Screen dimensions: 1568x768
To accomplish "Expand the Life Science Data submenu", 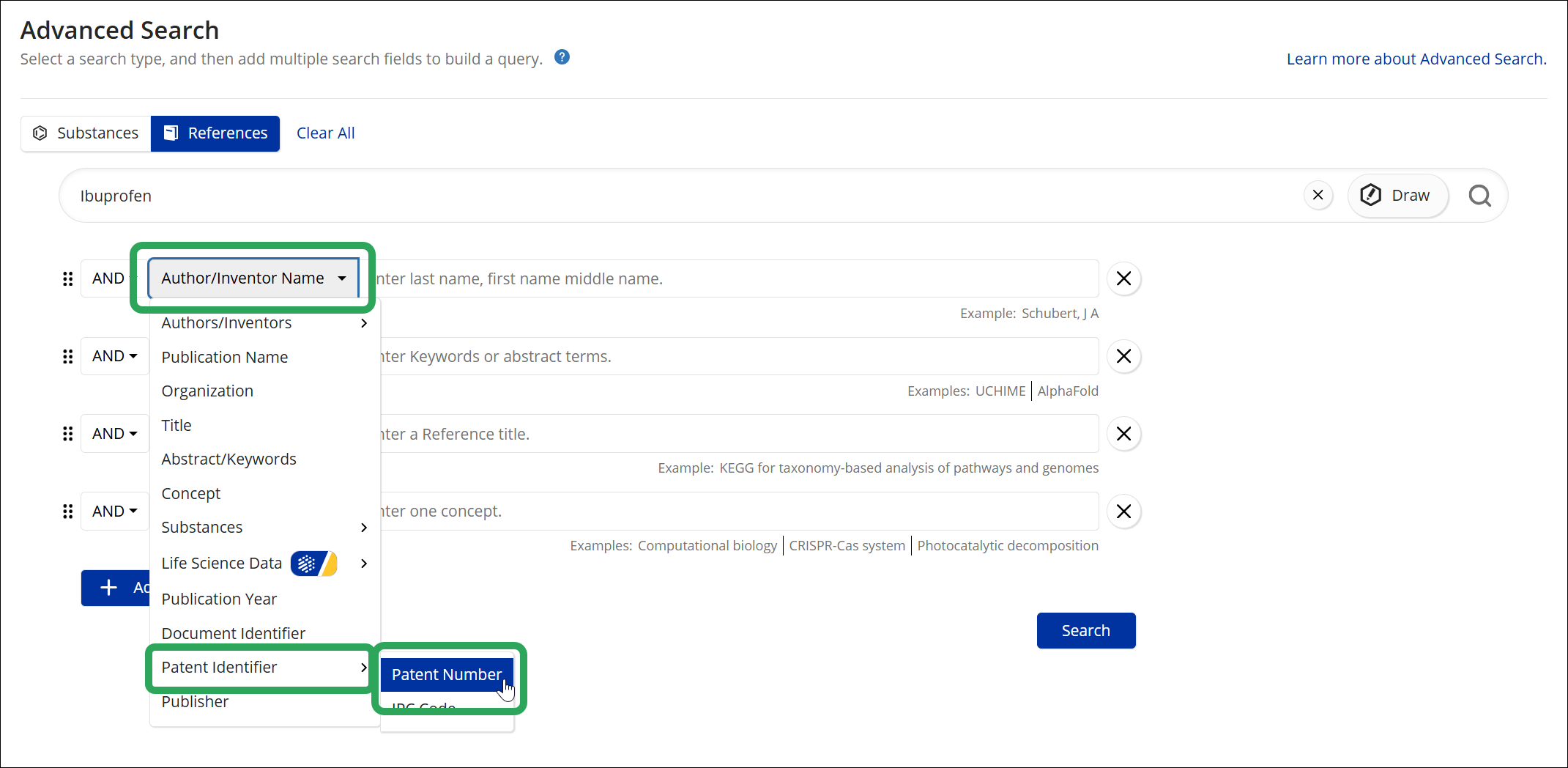I will (264, 563).
